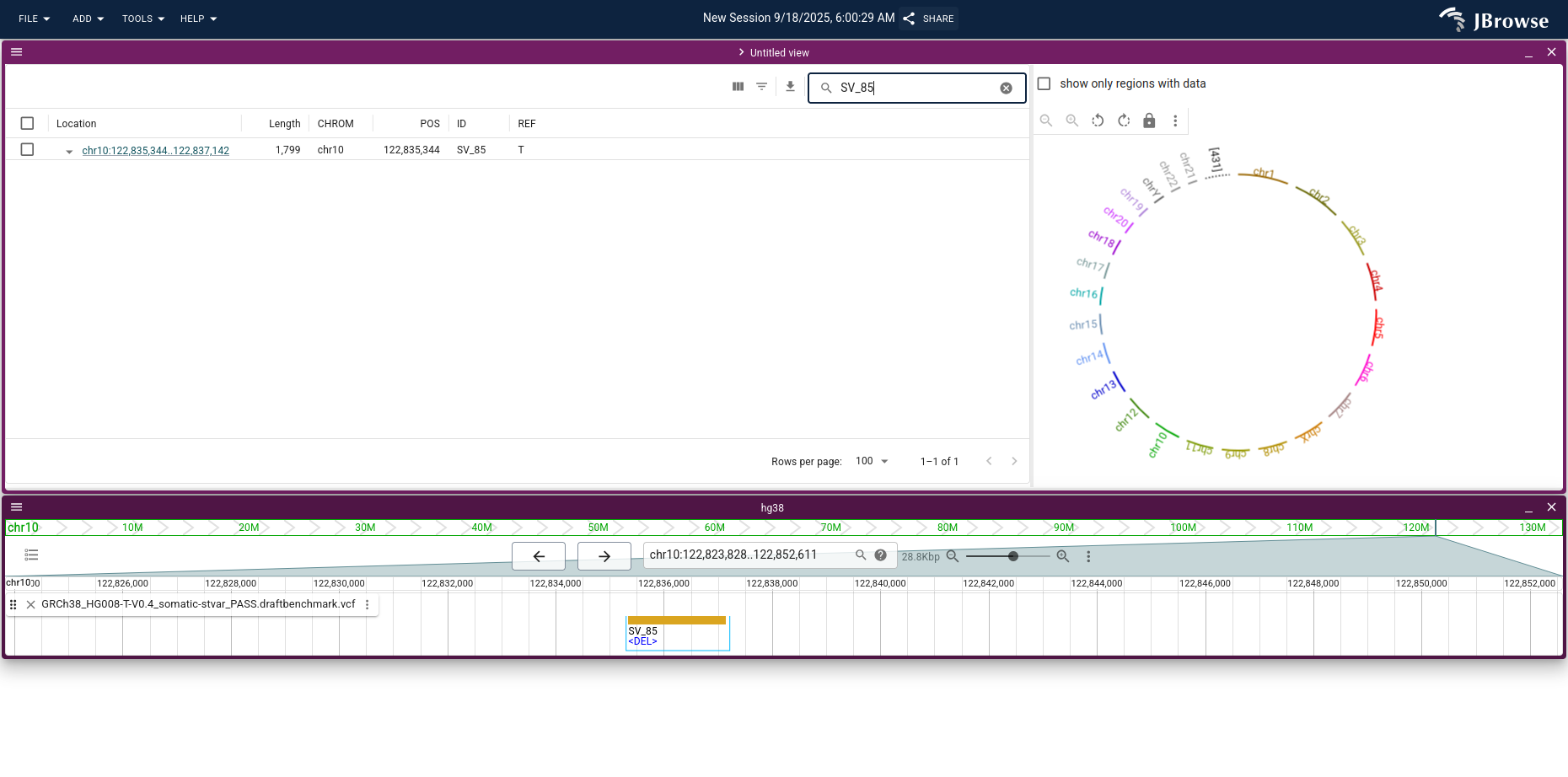1568x777 pixels.
Task: Open the rows per page dropdown
Action: click(873, 461)
